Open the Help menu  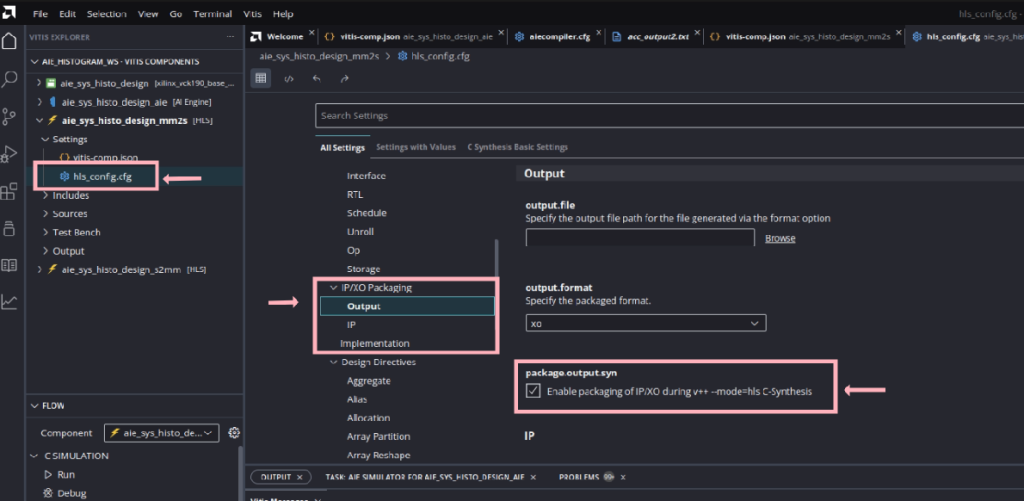pyautogui.click(x=283, y=14)
